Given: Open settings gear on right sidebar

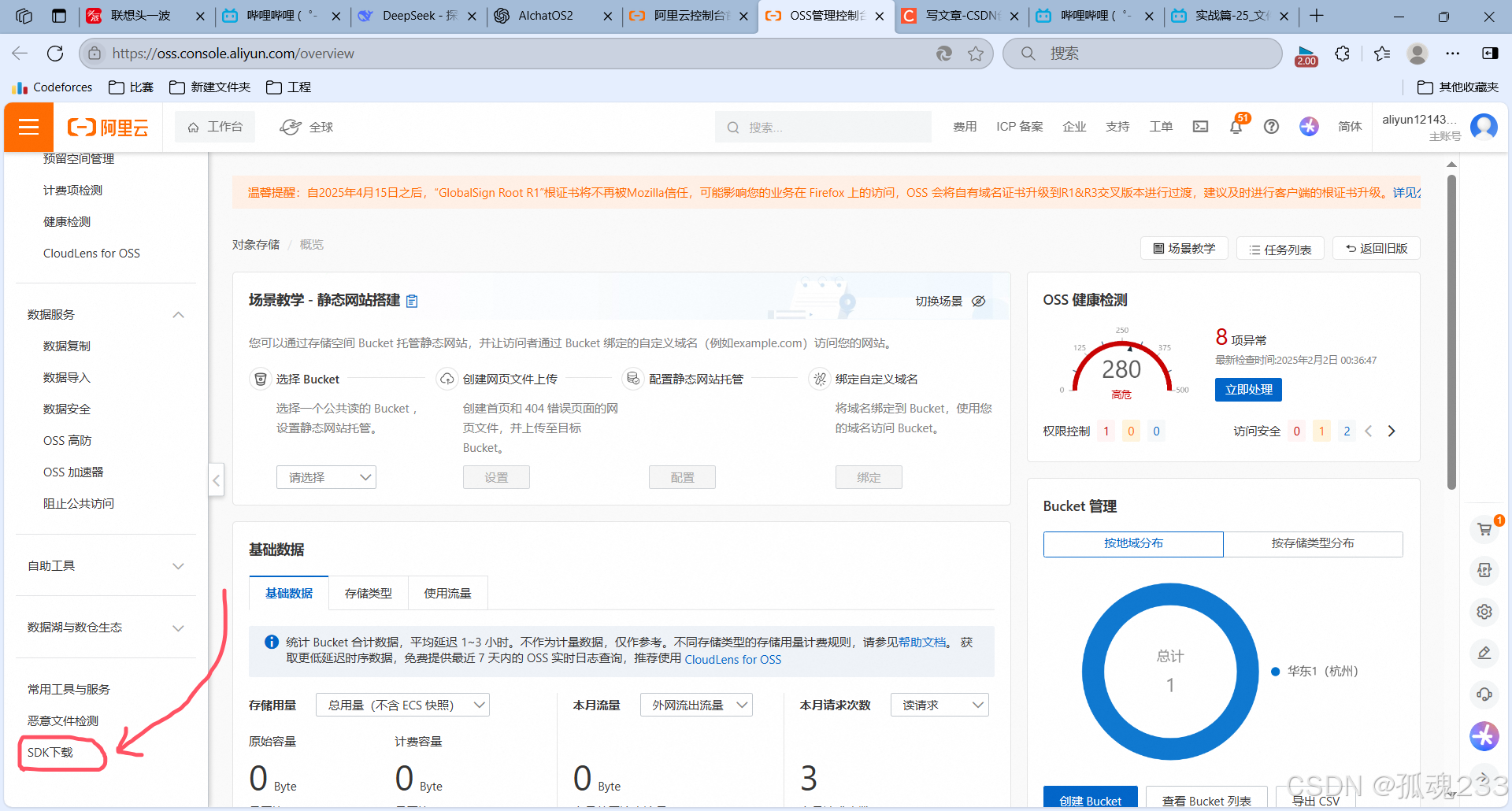Looking at the screenshot, I should click(1484, 612).
